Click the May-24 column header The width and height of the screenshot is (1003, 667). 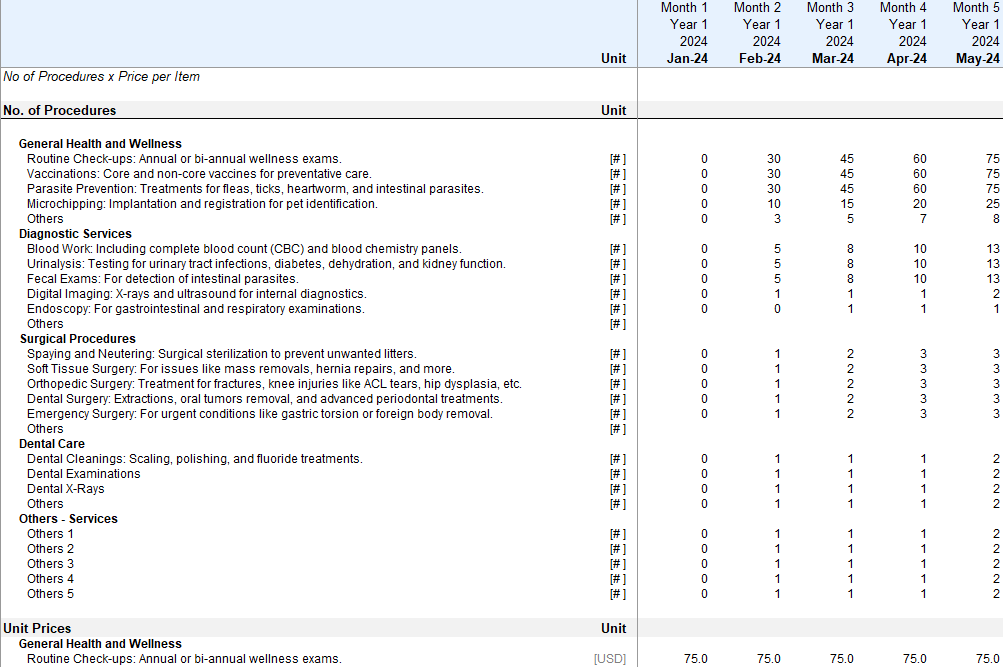click(x=978, y=59)
